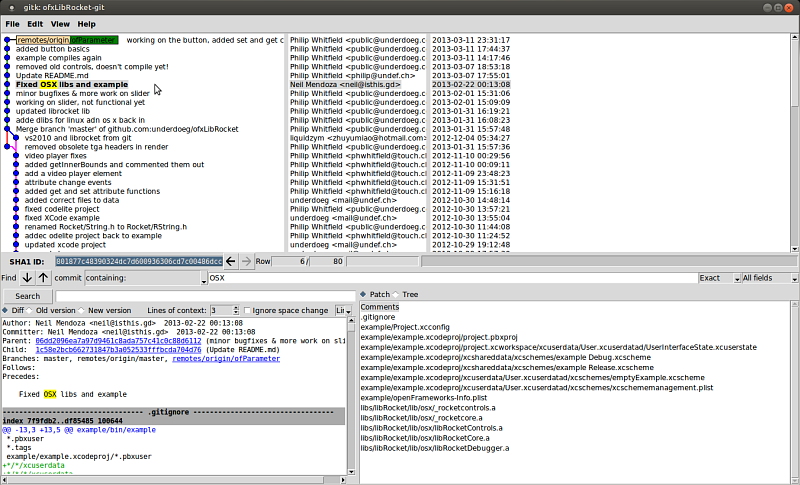Find next match with the down arrow

tap(27, 277)
